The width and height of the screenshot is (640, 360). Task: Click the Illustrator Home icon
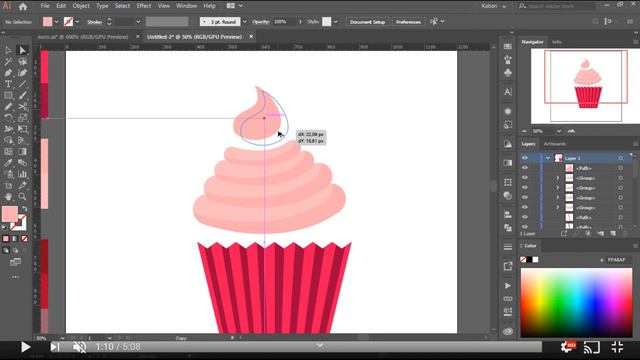click(x=23, y=6)
